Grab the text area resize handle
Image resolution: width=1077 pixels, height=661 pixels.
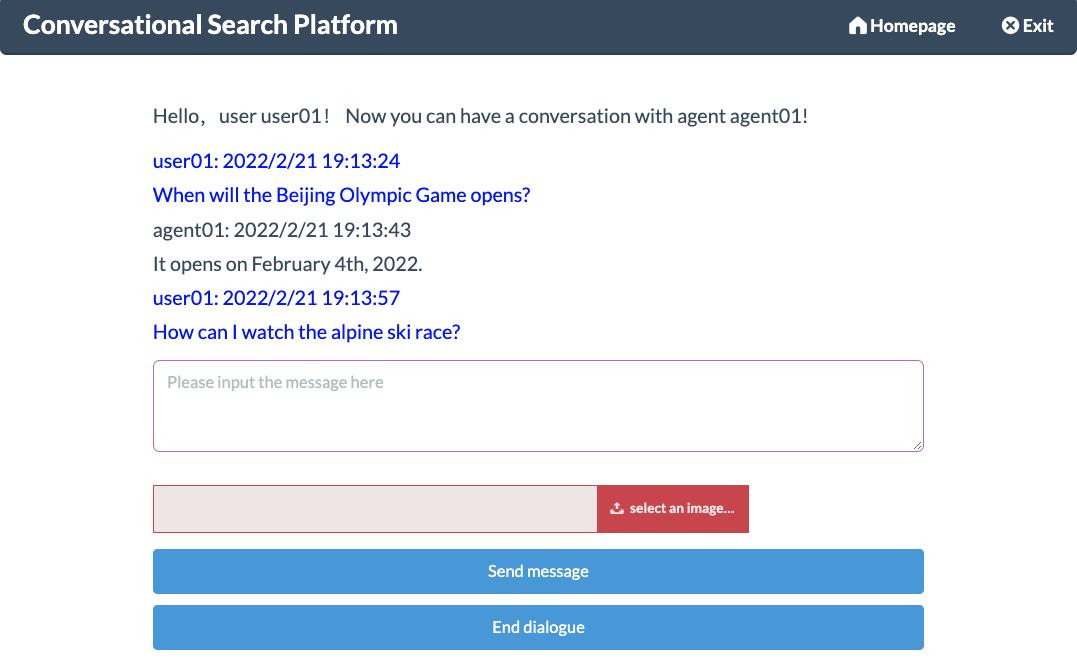917,445
